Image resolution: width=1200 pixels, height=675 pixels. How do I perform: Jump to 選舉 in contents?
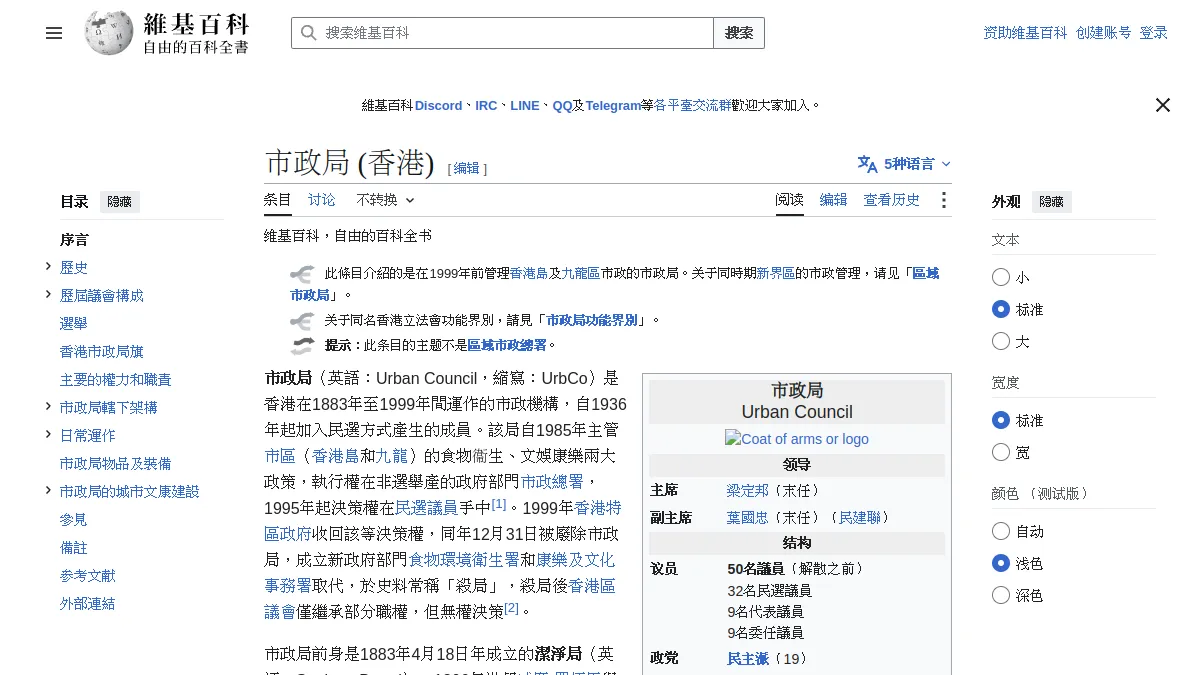click(x=74, y=324)
